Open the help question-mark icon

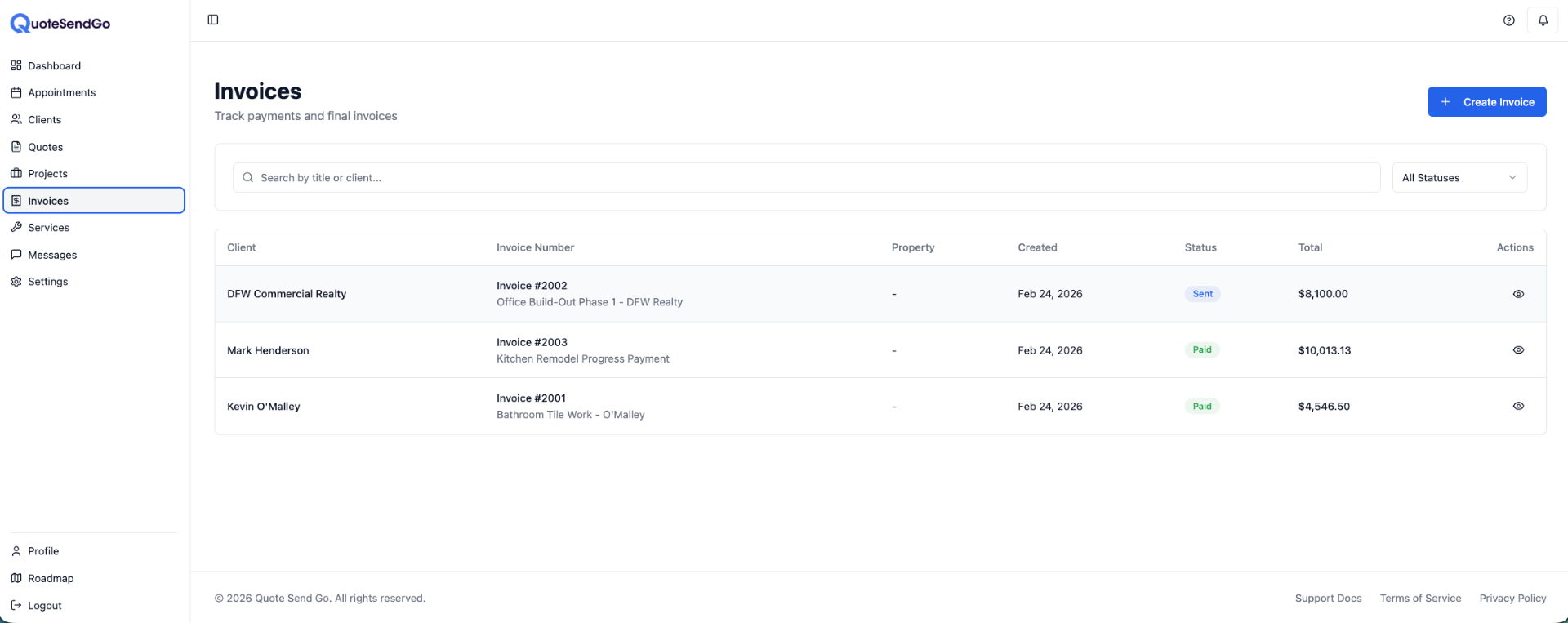pyautogui.click(x=1508, y=20)
